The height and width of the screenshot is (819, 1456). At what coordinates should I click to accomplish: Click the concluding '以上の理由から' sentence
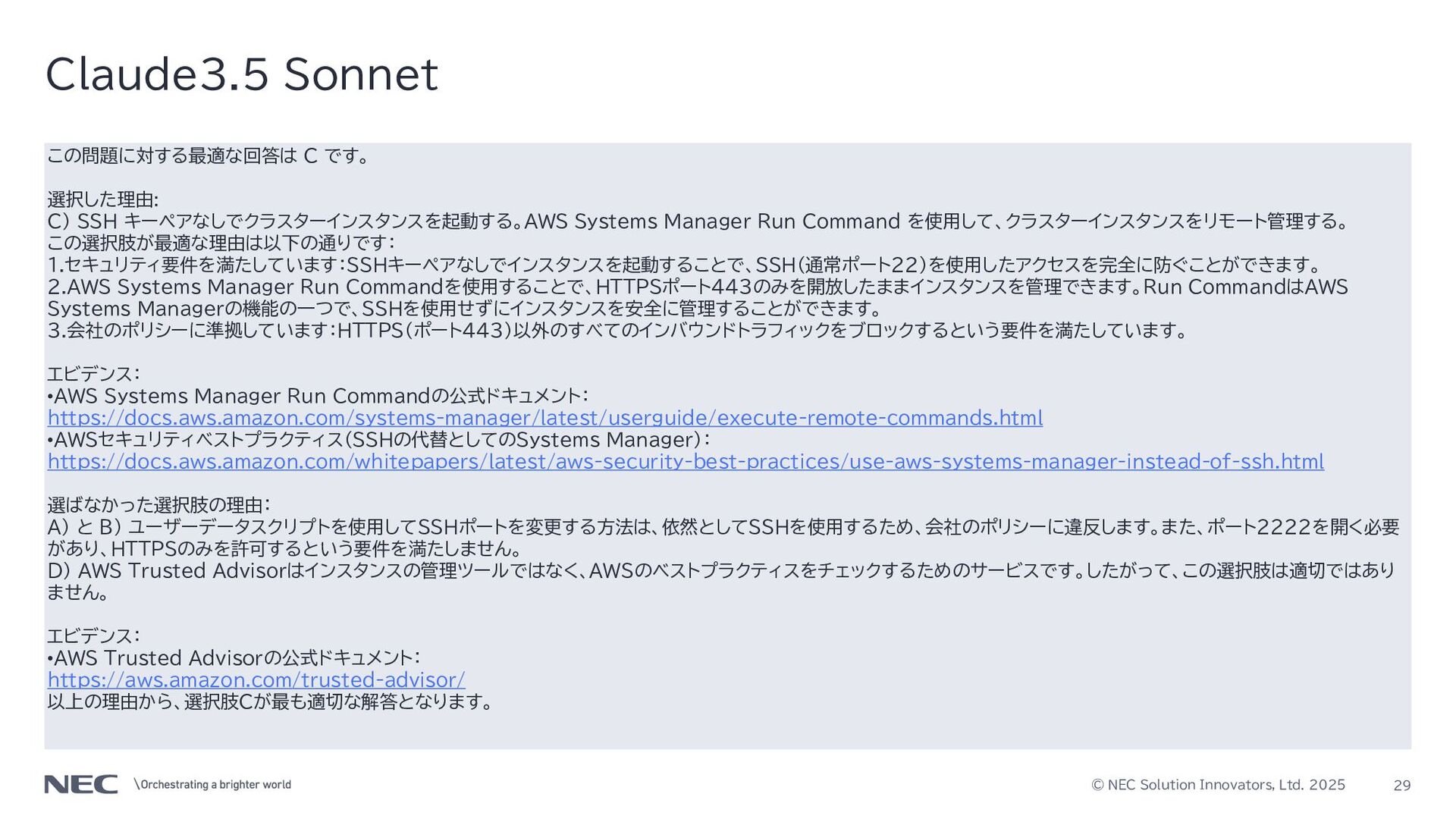point(270,701)
